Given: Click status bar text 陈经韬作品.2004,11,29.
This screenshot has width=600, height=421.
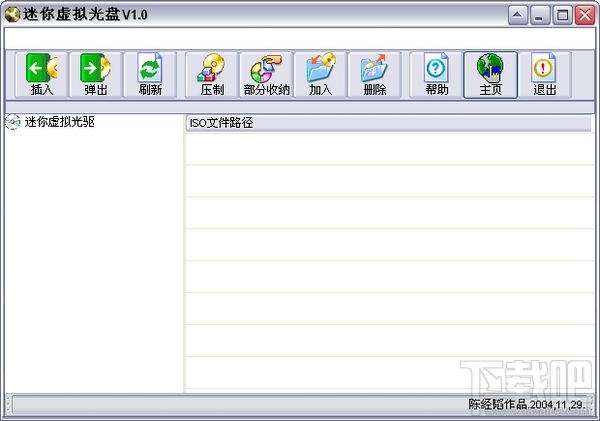Looking at the screenshot, I should pyautogui.click(x=527, y=405).
